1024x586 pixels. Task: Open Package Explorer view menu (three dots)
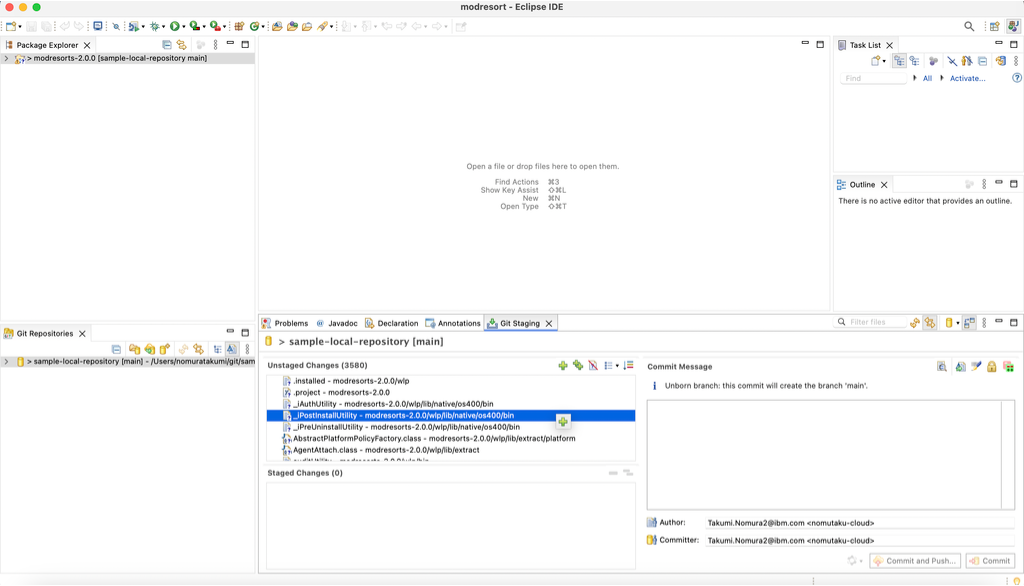(x=216, y=45)
